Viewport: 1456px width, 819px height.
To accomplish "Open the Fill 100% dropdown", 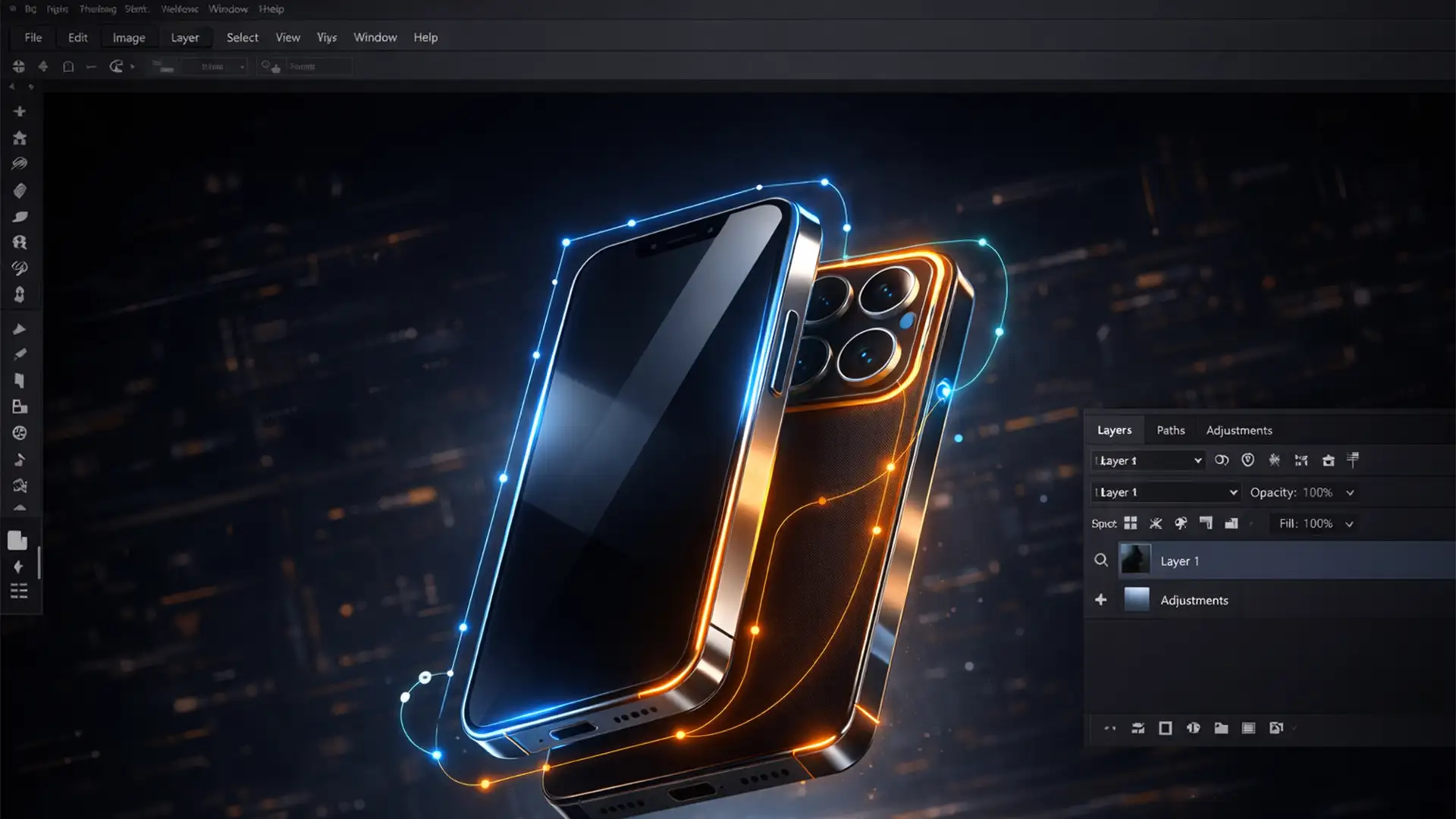I will coord(1348,523).
